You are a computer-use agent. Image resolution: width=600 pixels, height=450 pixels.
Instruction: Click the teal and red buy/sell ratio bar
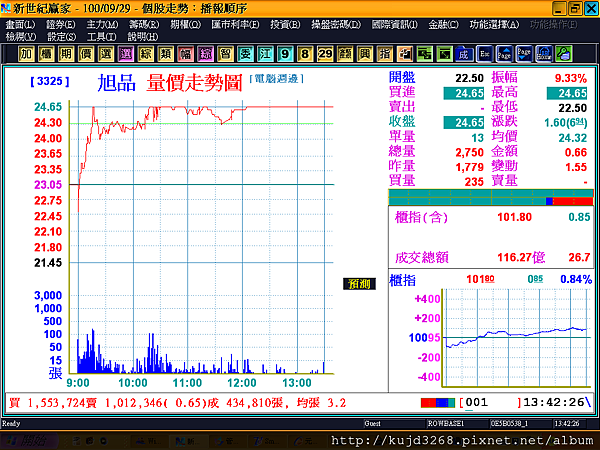click(x=491, y=197)
